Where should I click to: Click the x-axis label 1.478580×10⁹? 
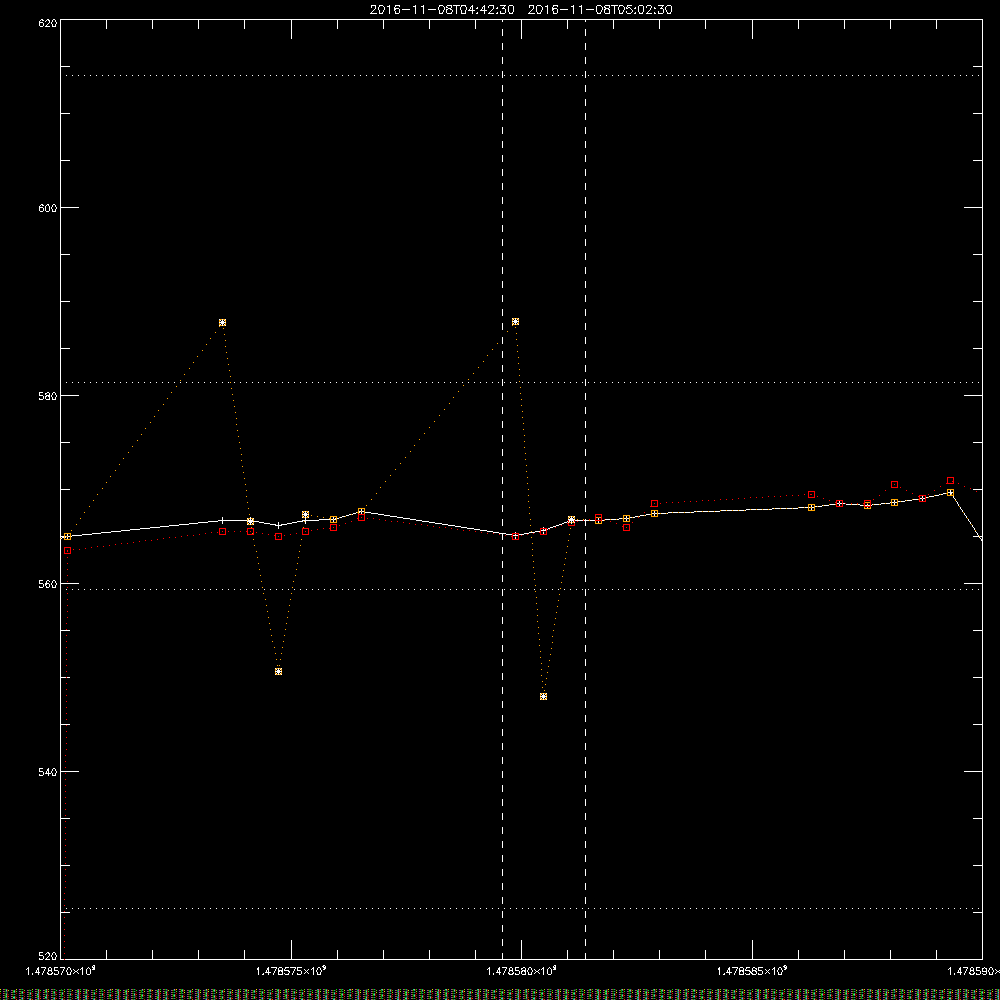click(522, 971)
